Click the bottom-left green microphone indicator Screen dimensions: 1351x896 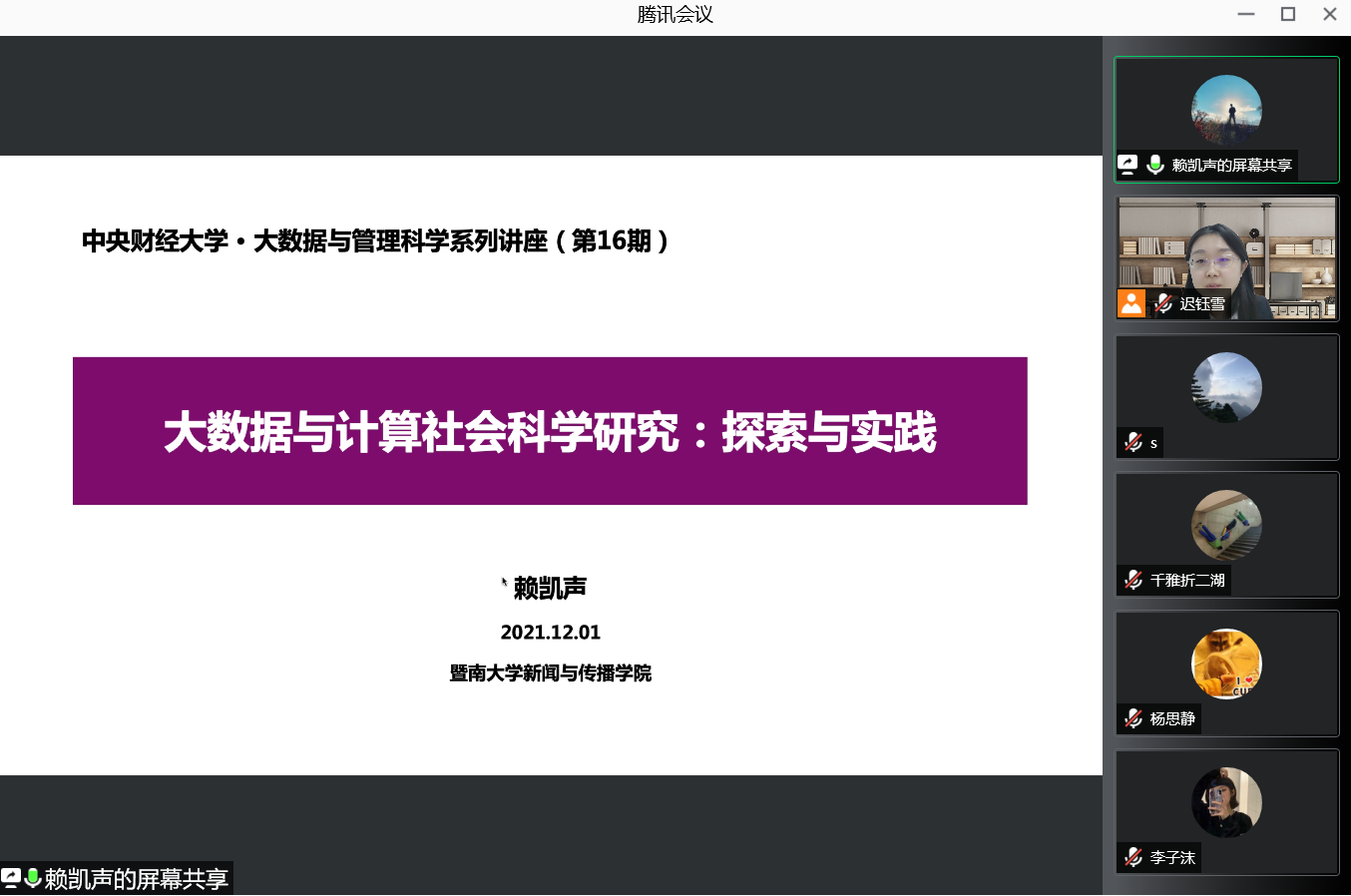[33, 878]
